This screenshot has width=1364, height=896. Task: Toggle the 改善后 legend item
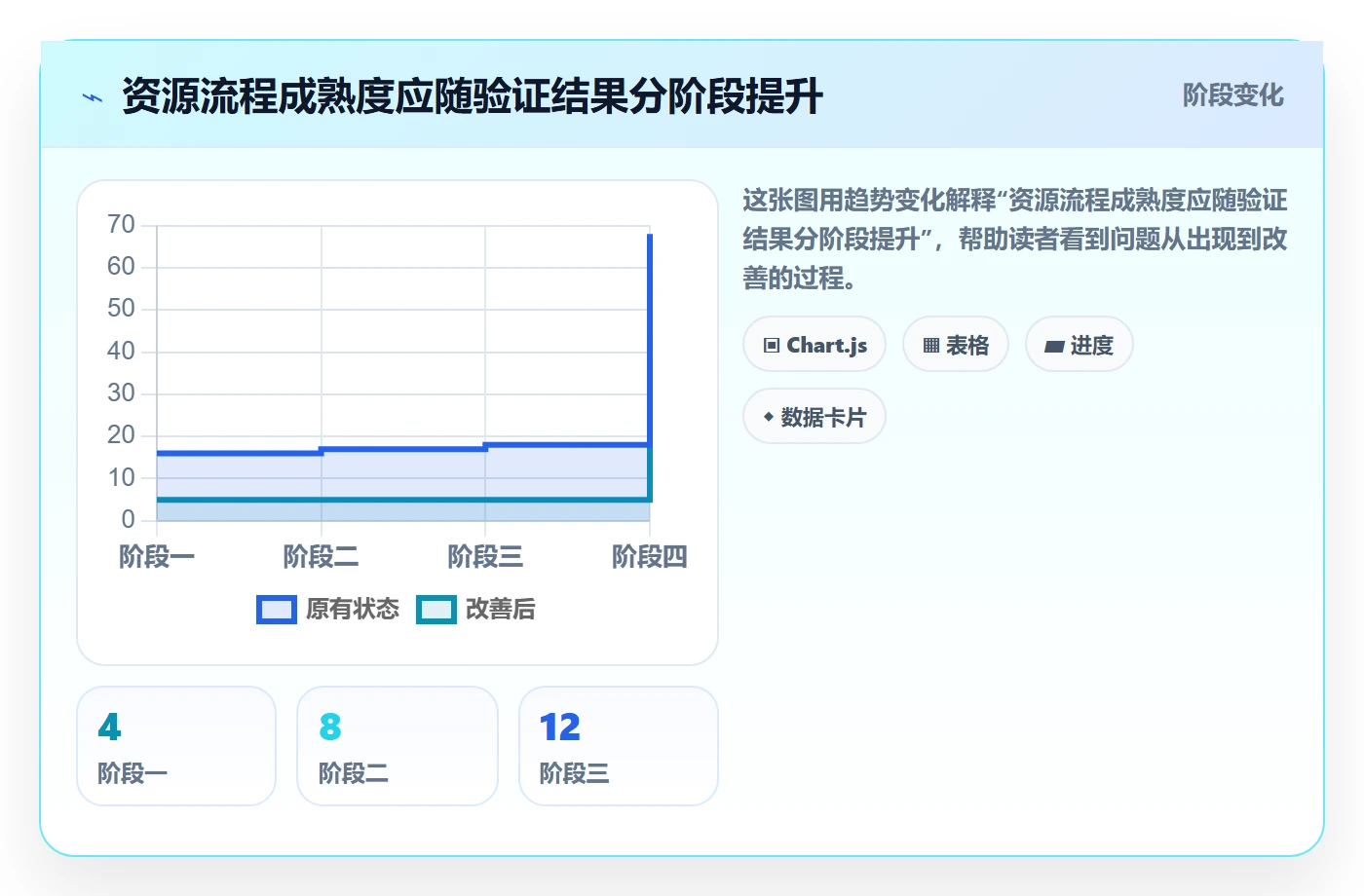pyautogui.click(x=475, y=610)
